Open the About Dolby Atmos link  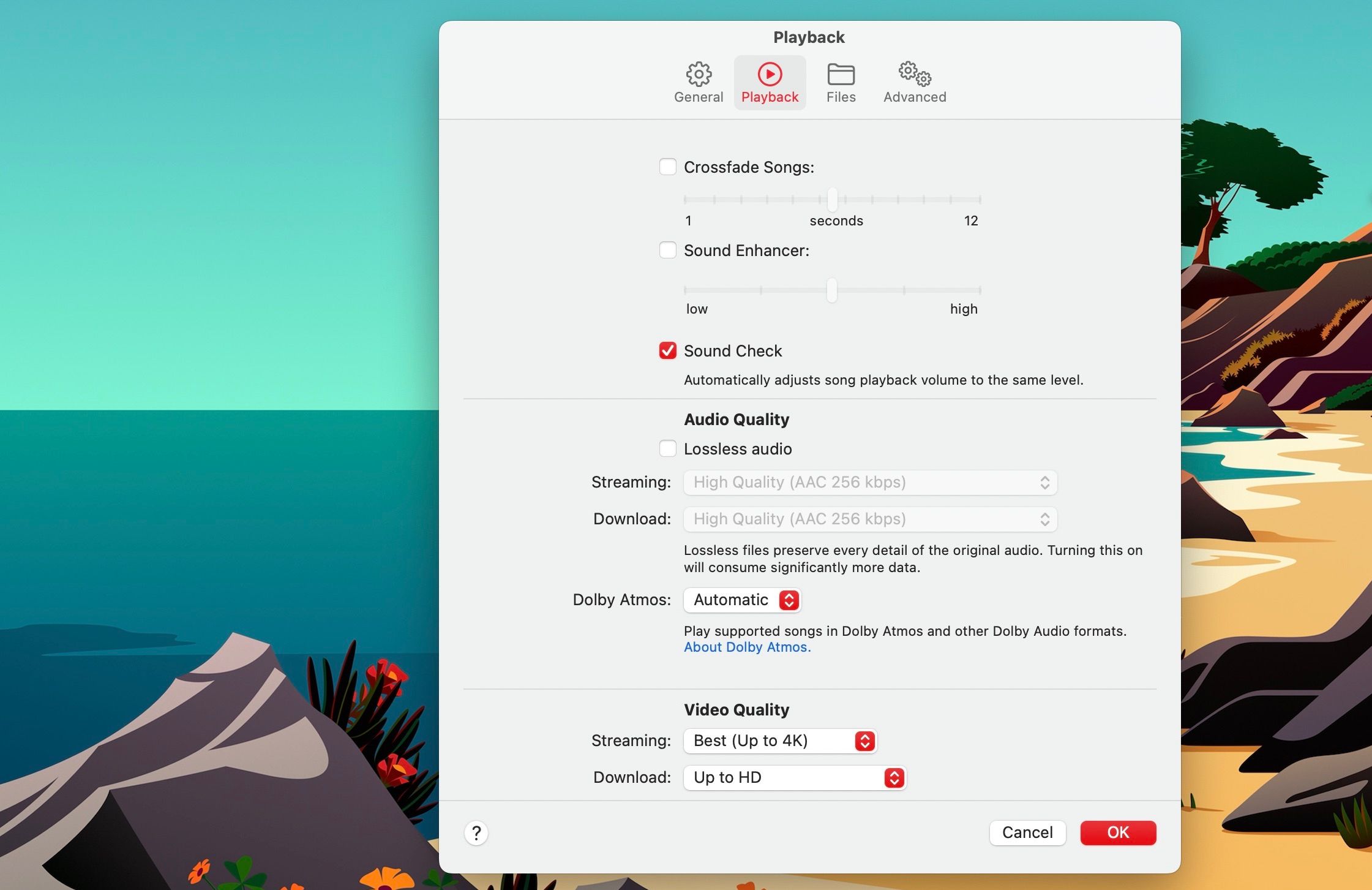point(747,647)
